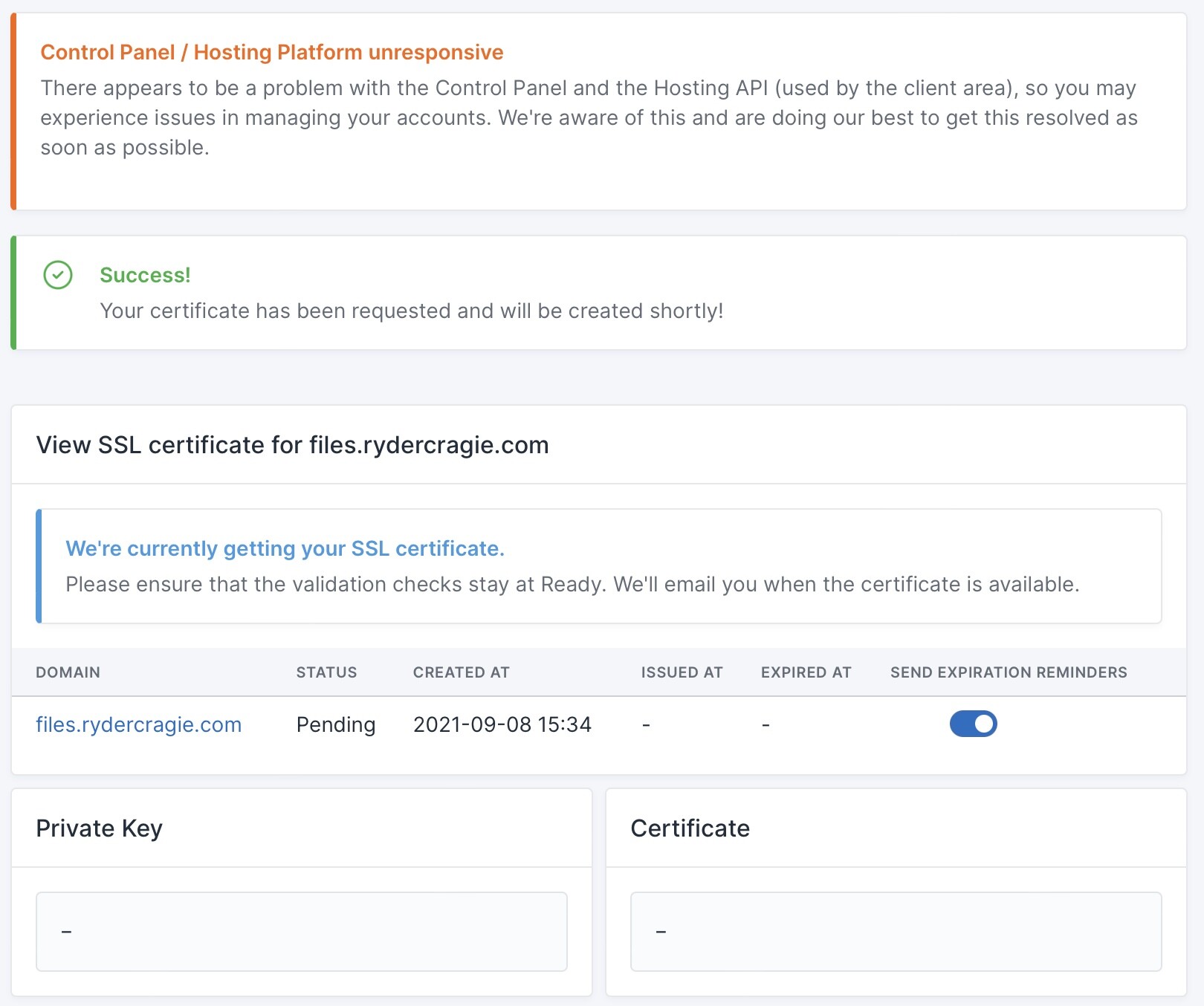Click the Certificate panel heading
This screenshot has height=1006, width=1204.
click(690, 828)
